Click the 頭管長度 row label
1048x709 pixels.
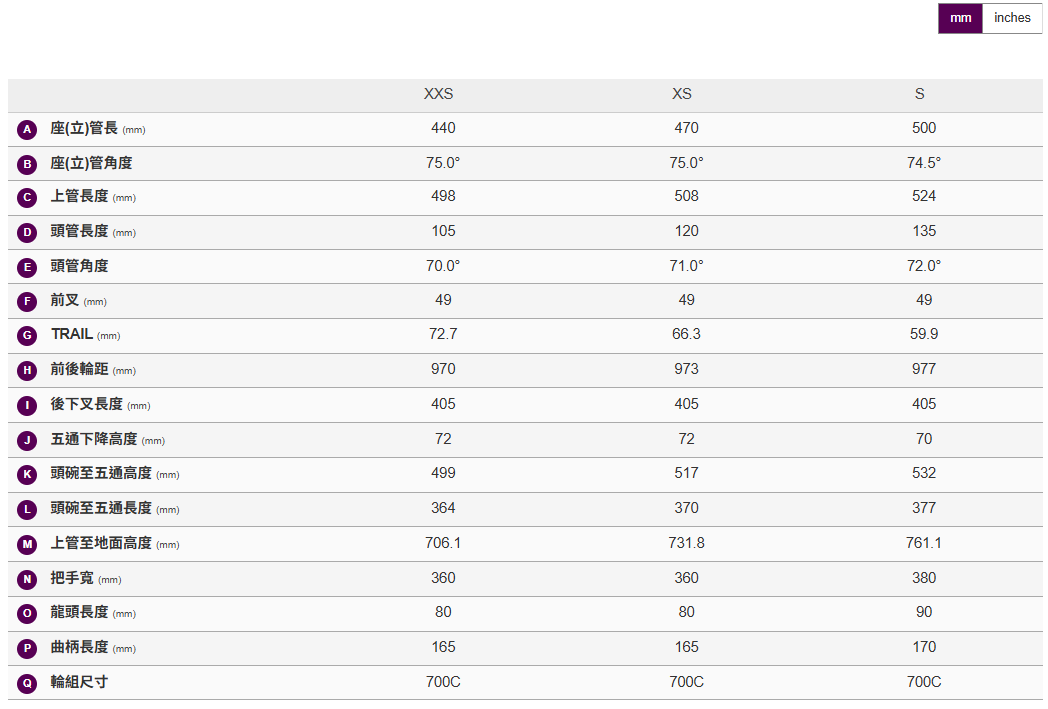79,231
